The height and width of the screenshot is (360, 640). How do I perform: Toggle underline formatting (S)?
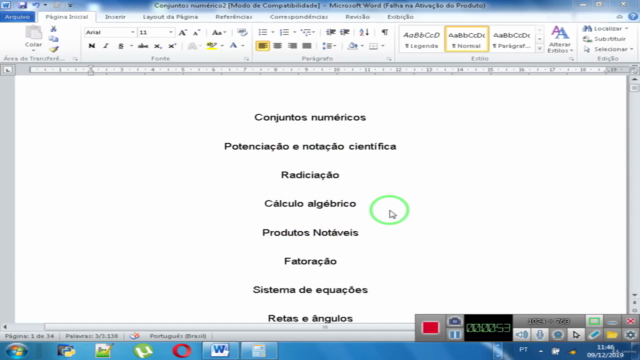pos(121,46)
